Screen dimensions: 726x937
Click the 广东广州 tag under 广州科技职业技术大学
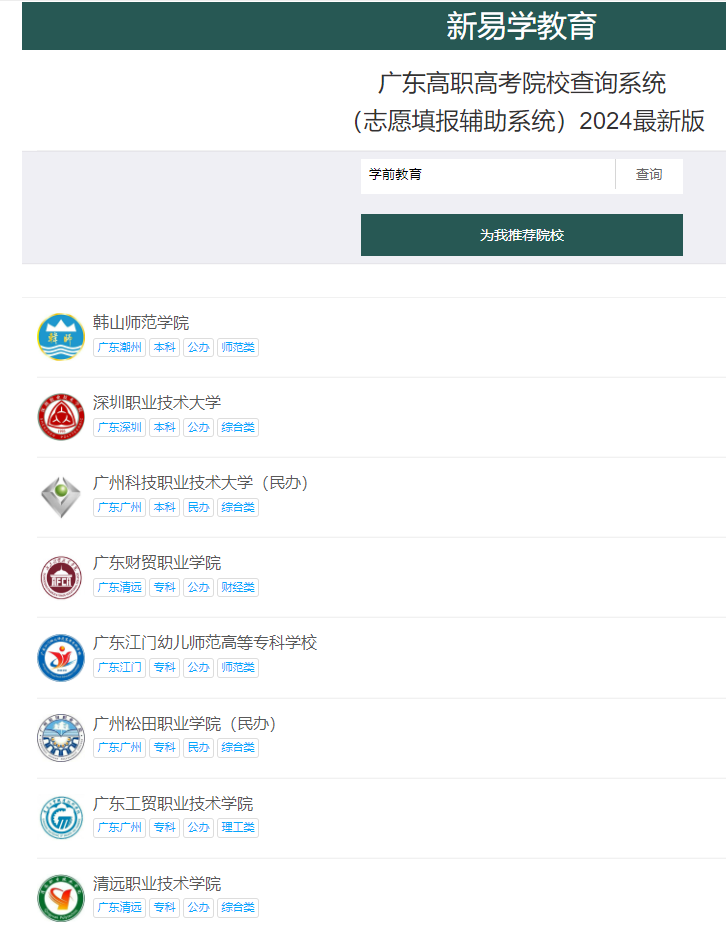(x=120, y=507)
